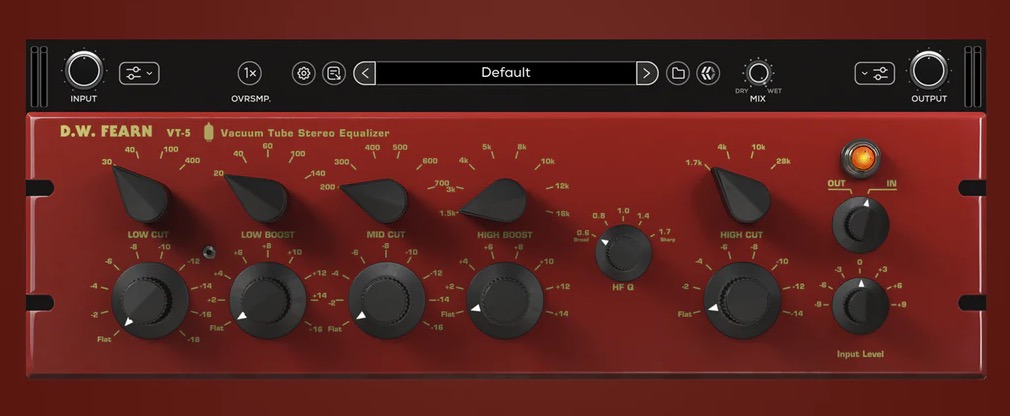1010x416 pixels.
Task: Click the Input Level knob
Action: [859, 304]
